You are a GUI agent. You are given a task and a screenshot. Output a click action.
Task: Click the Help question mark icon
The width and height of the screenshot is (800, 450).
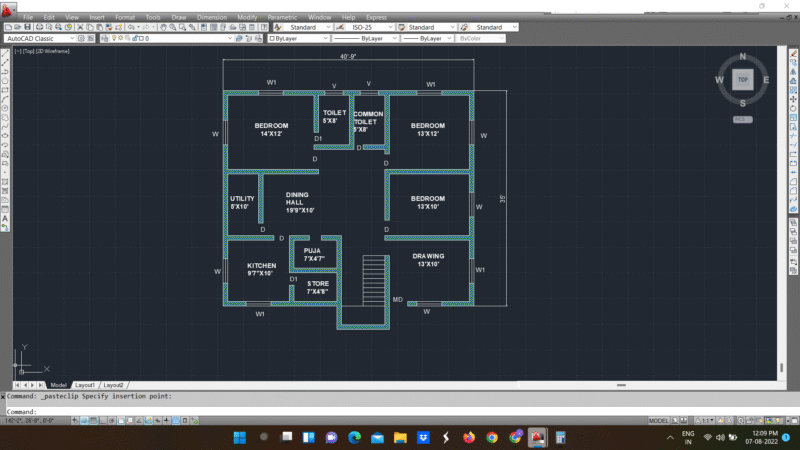coord(264,27)
